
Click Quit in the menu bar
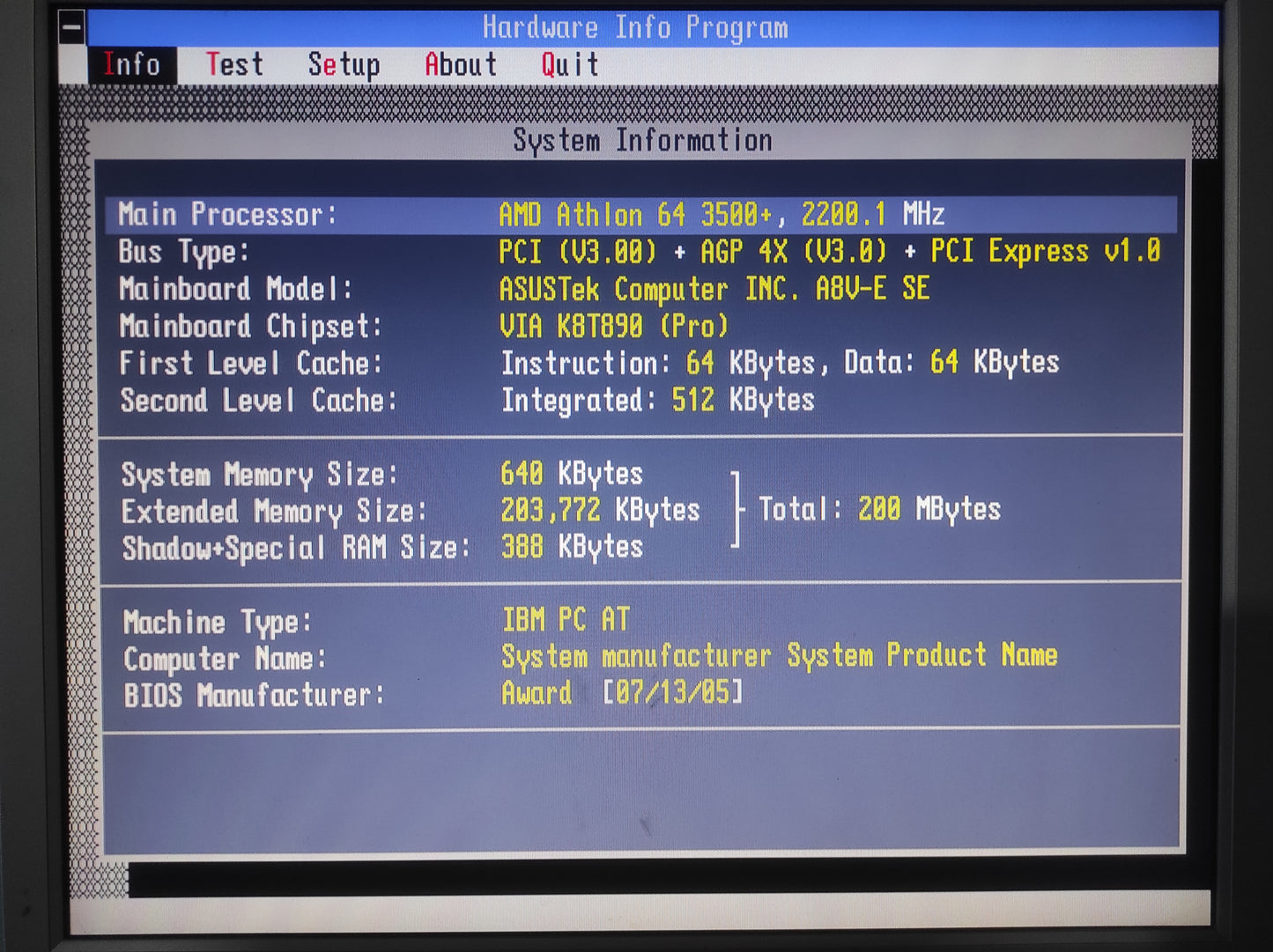tap(570, 65)
